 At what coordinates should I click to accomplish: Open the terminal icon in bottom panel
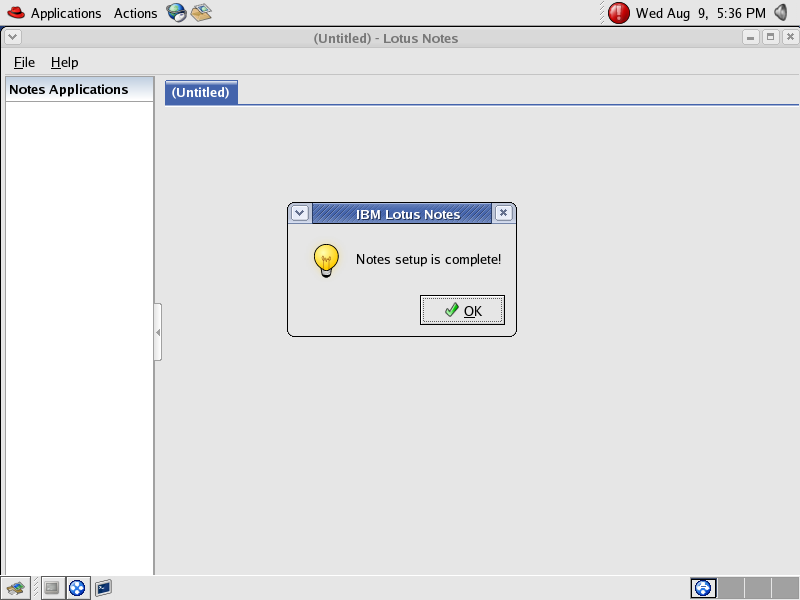coord(104,588)
